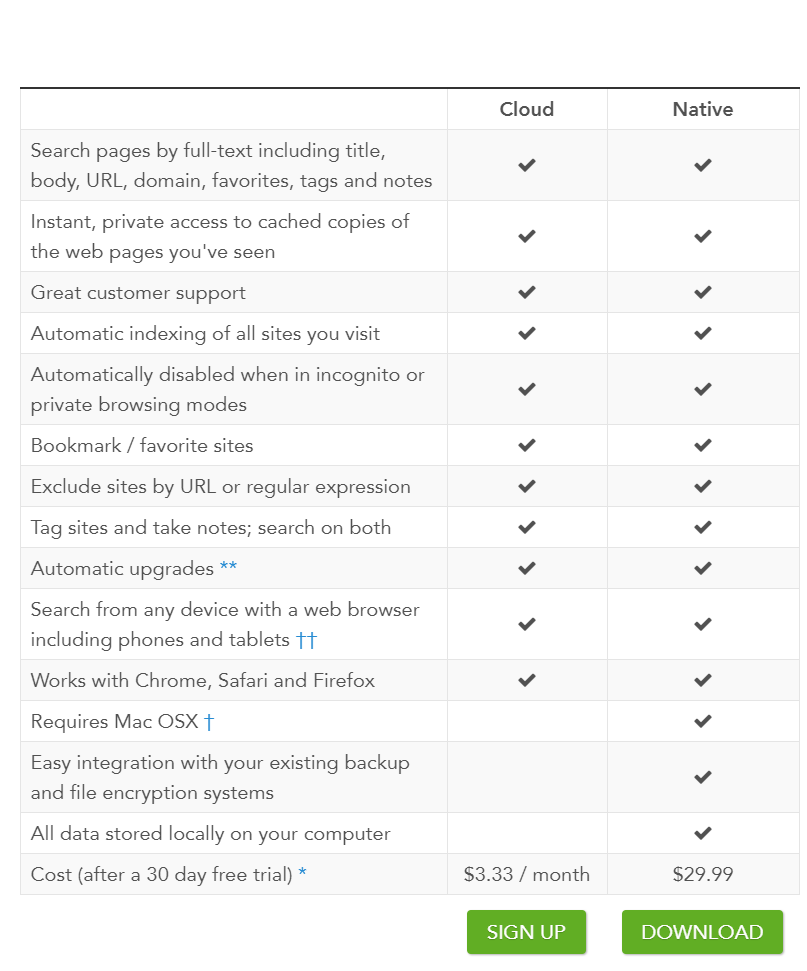Click Native checkmark for Requires Mac OSX

pyautogui.click(x=703, y=722)
